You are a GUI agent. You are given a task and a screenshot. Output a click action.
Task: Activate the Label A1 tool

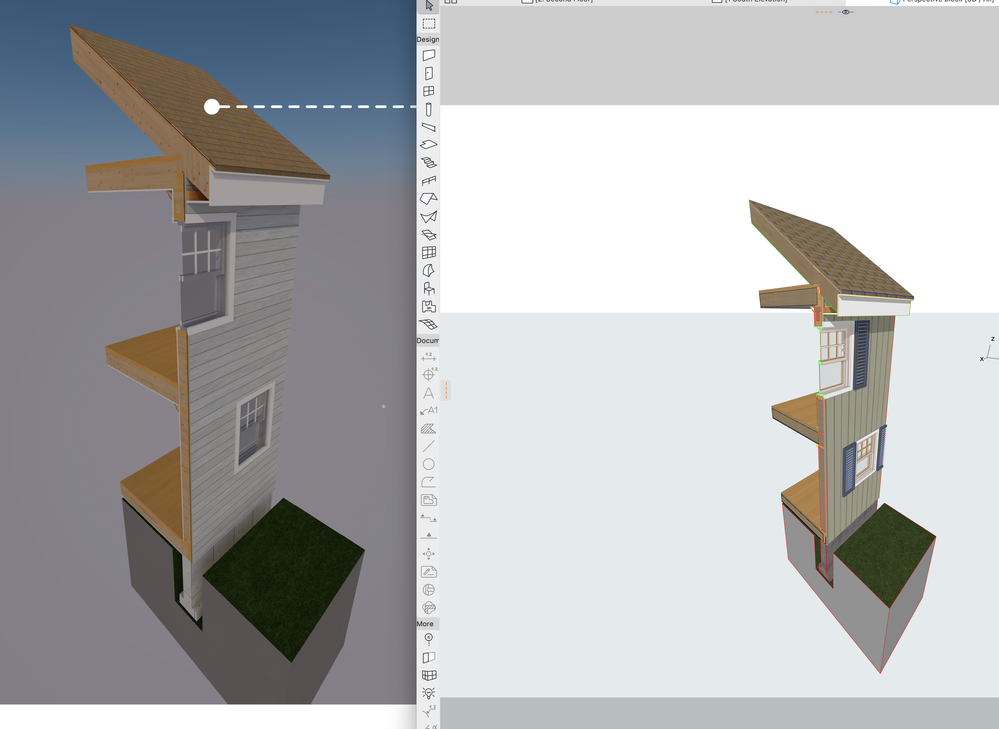tap(429, 410)
